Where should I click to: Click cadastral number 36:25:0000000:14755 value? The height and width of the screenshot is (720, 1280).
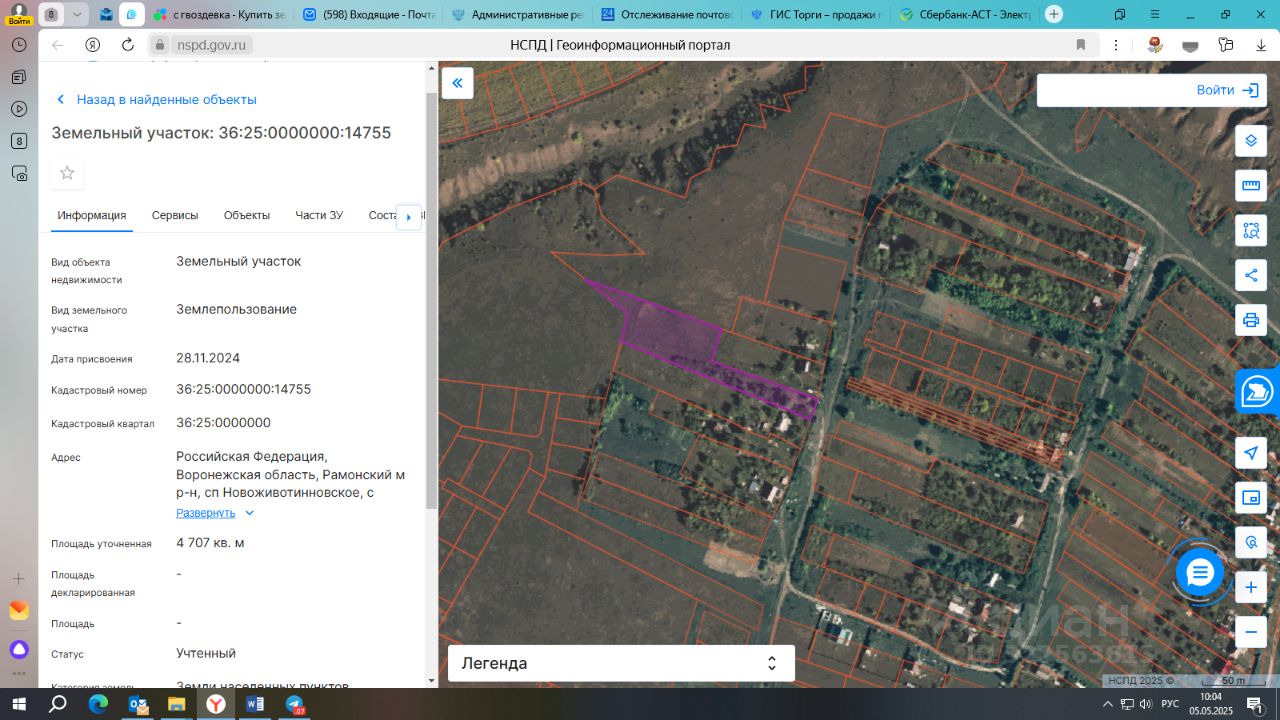tap(243, 389)
